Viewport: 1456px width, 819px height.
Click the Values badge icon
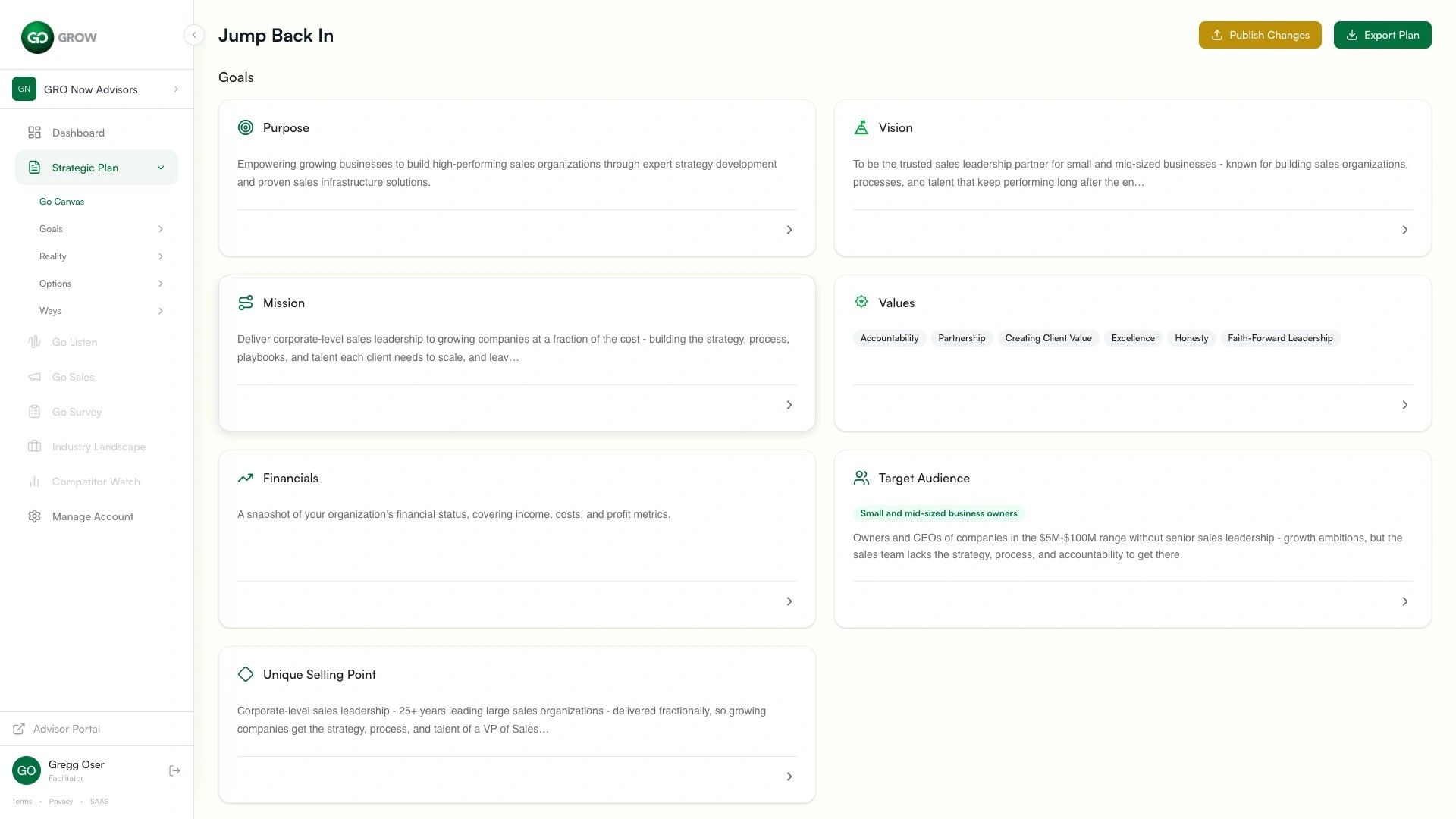click(861, 302)
